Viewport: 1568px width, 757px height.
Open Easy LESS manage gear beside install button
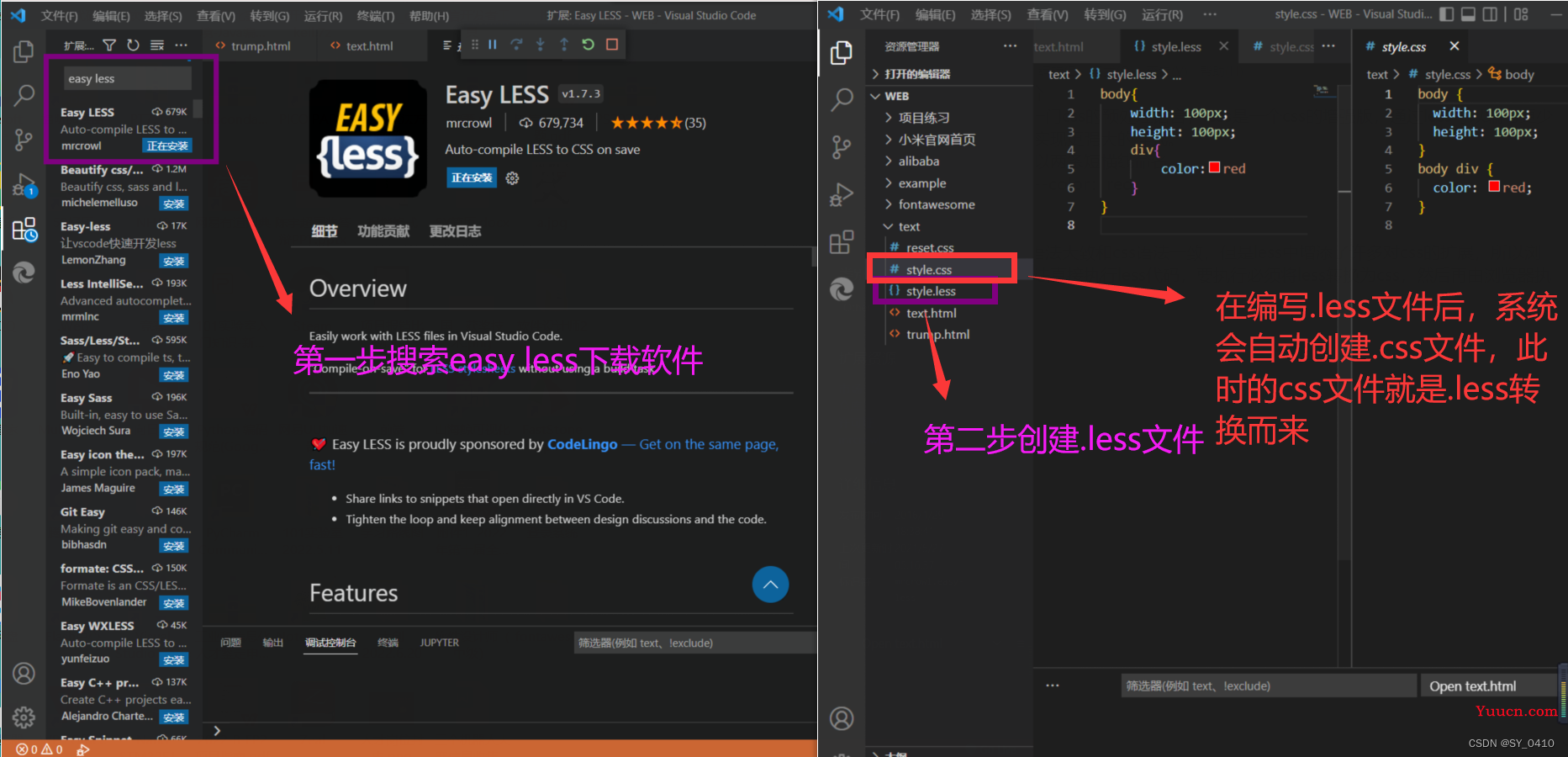click(512, 178)
